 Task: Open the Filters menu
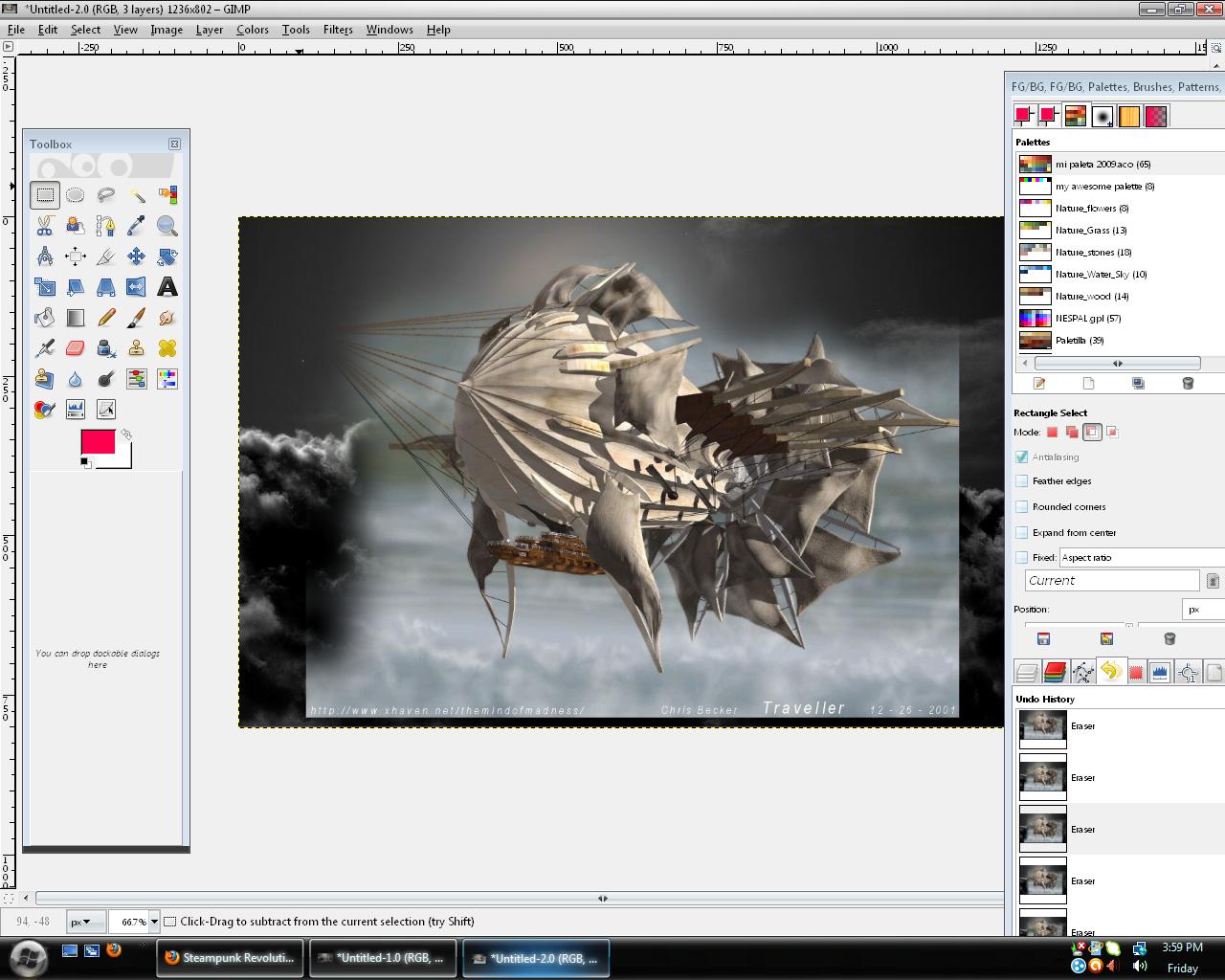[338, 30]
